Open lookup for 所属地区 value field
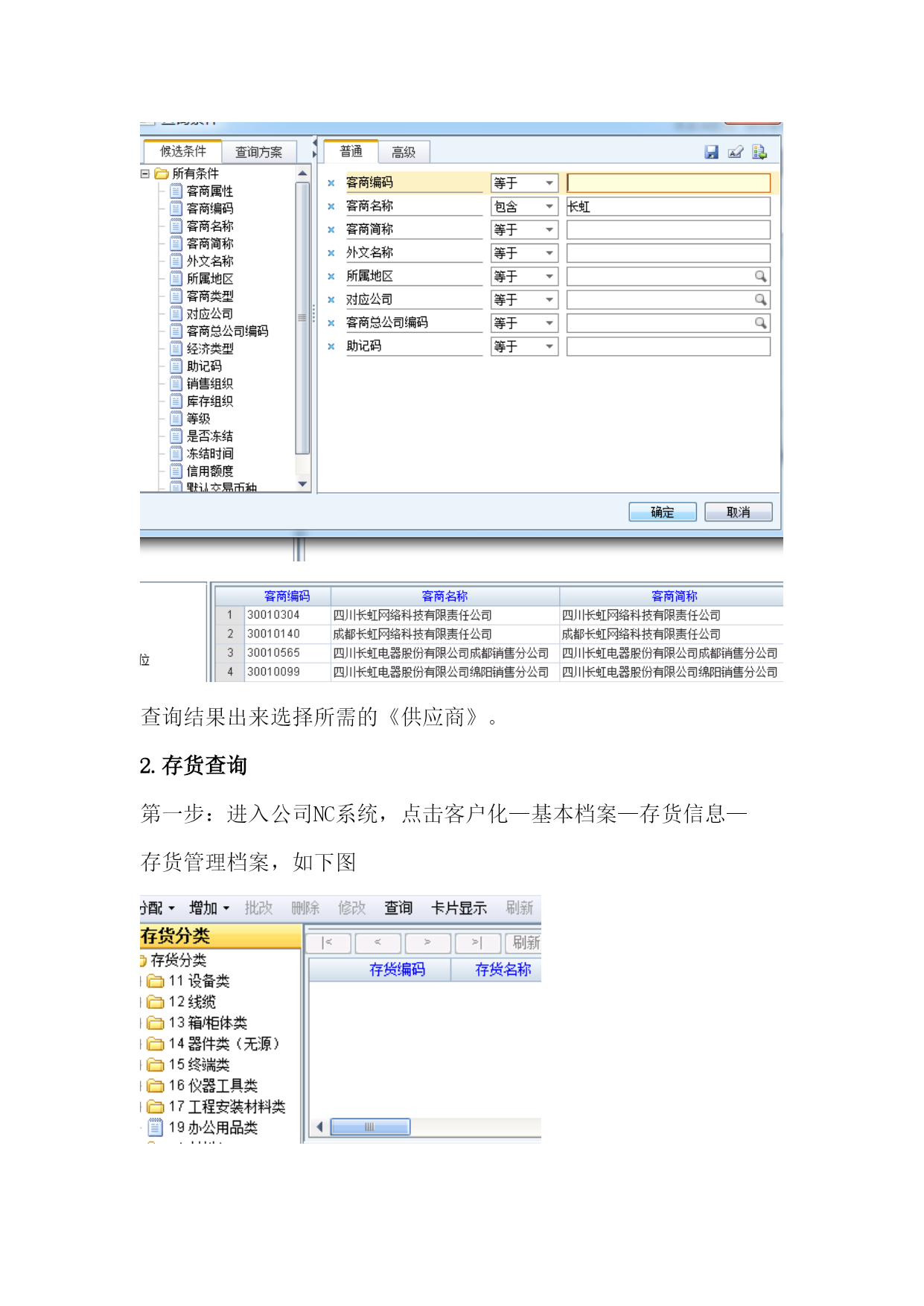The width and height of the screenshot is (924, 1306). pyautogui.click(x=760, y=276)
